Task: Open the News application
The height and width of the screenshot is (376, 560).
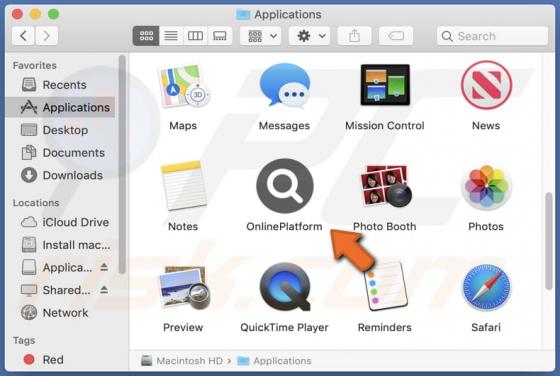Action: [x=486, y=85]
